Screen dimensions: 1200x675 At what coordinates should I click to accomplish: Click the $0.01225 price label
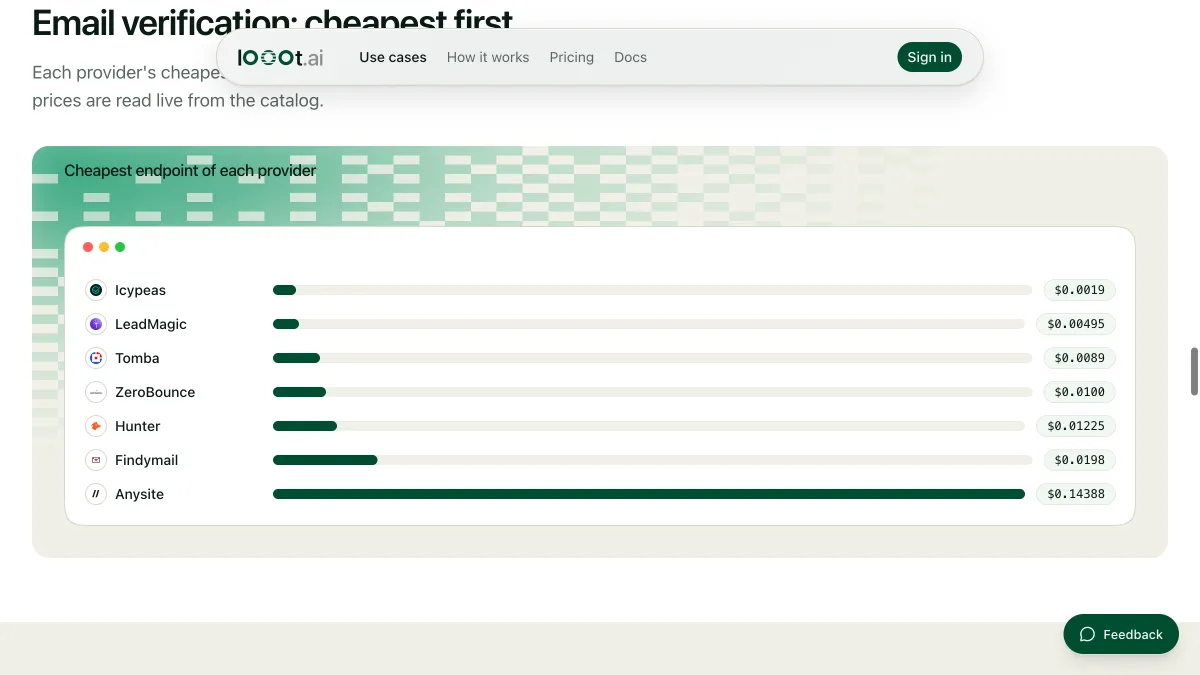[1076, 426]
